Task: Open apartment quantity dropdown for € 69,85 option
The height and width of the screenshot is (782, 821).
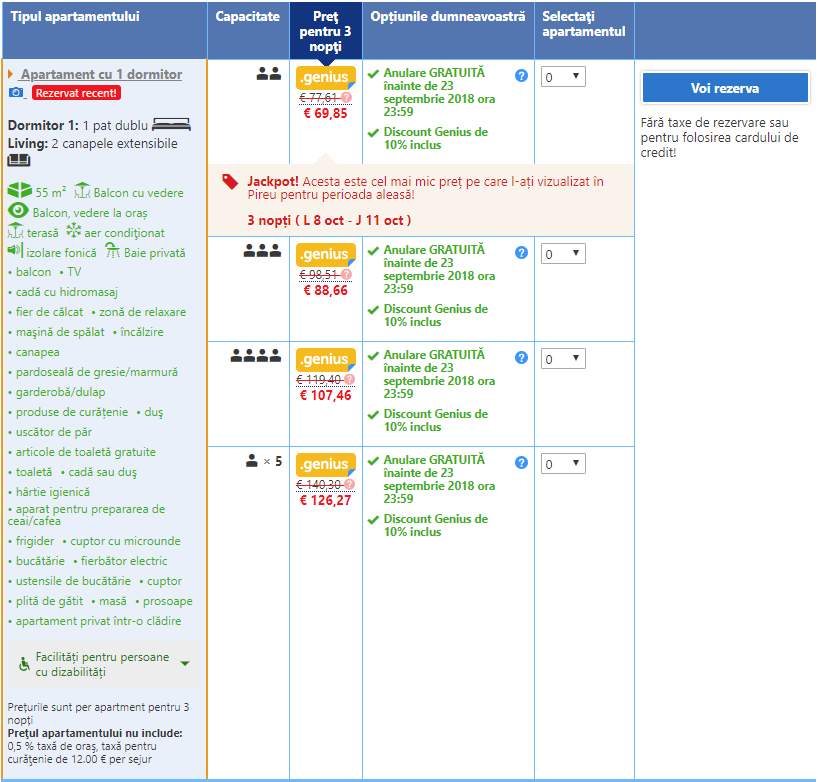Action: pyautogui.click(x=562, y=77)
